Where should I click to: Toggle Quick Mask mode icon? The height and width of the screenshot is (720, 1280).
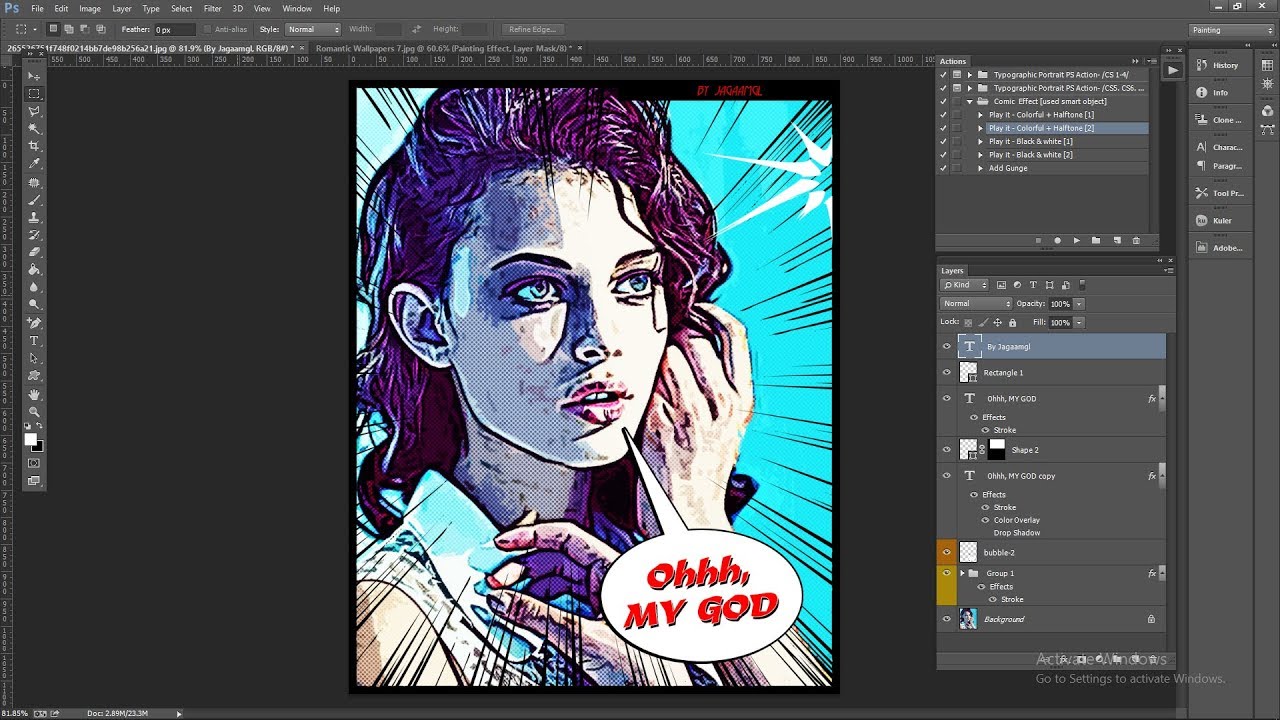pos(34,463)
